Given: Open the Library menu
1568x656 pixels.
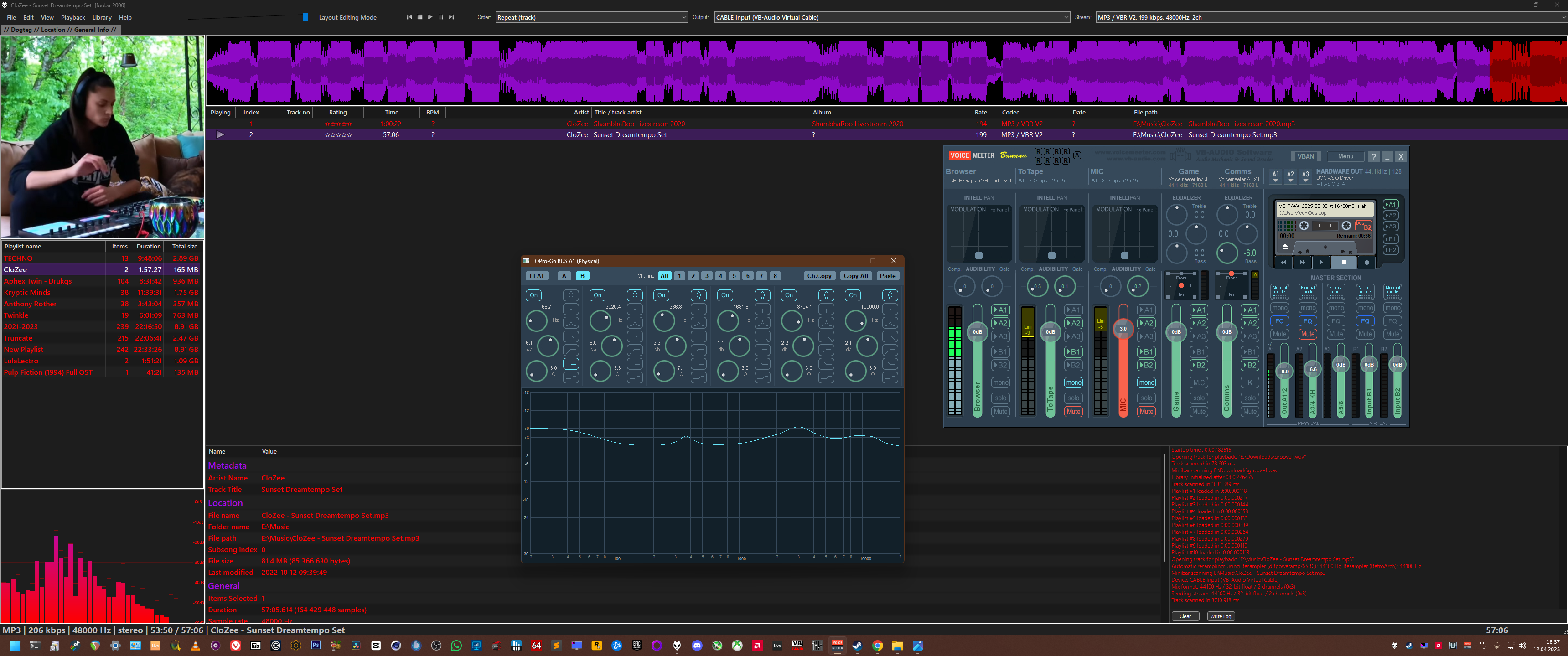Looking at the screenshot, I should [x=102, y=18].
